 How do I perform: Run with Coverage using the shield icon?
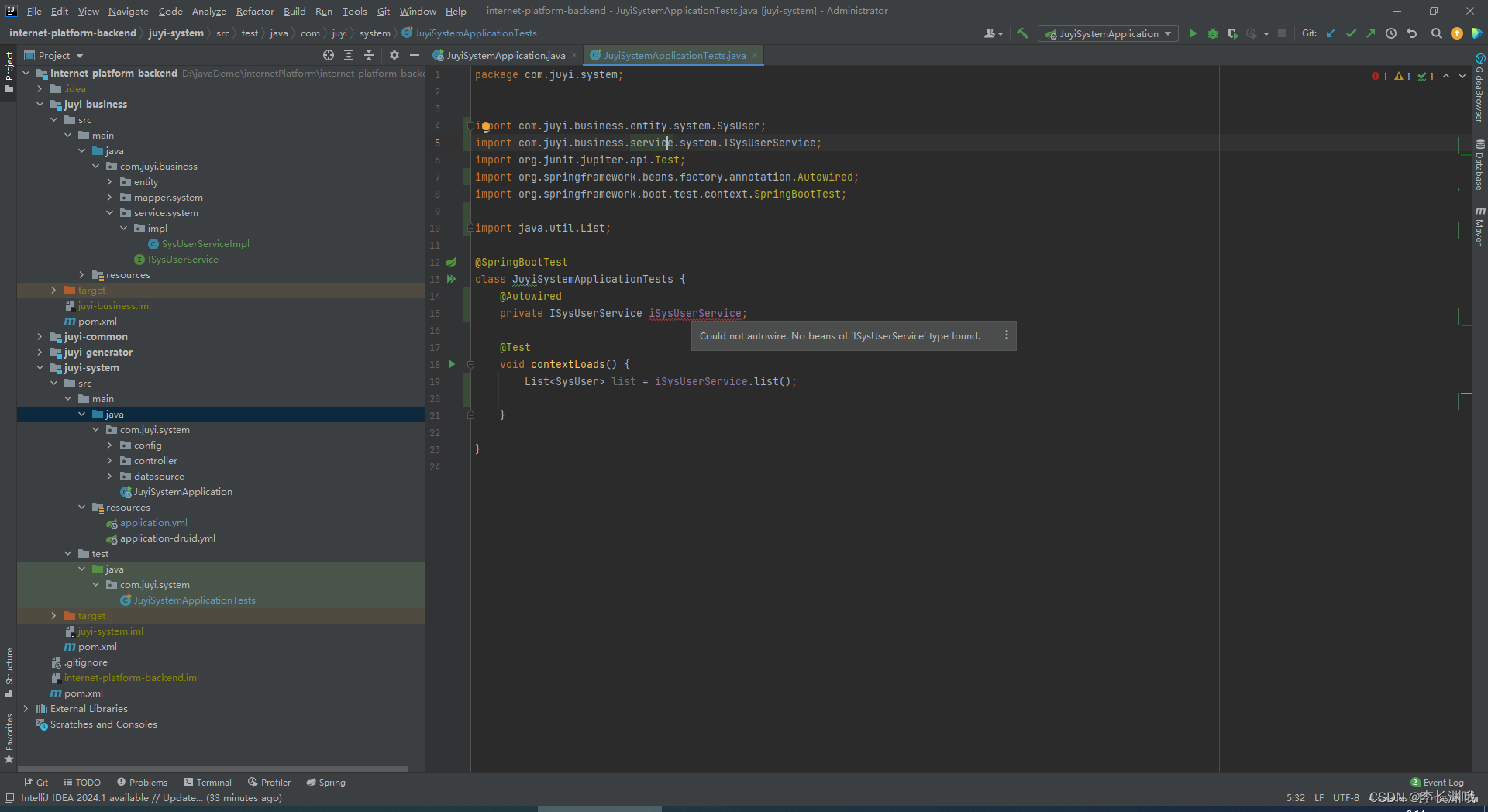1233,33
